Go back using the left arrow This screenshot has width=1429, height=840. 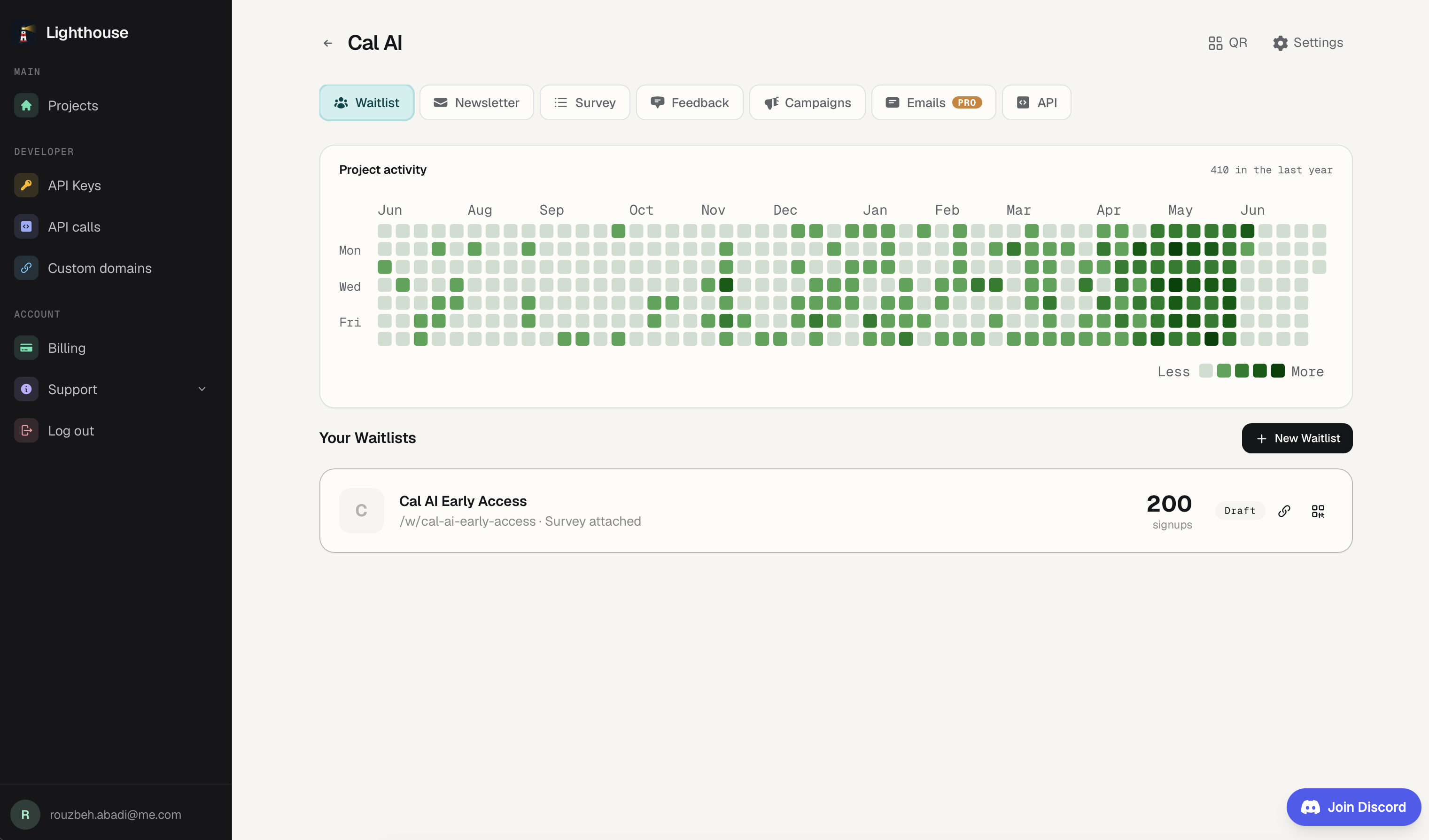click(328, 43)
